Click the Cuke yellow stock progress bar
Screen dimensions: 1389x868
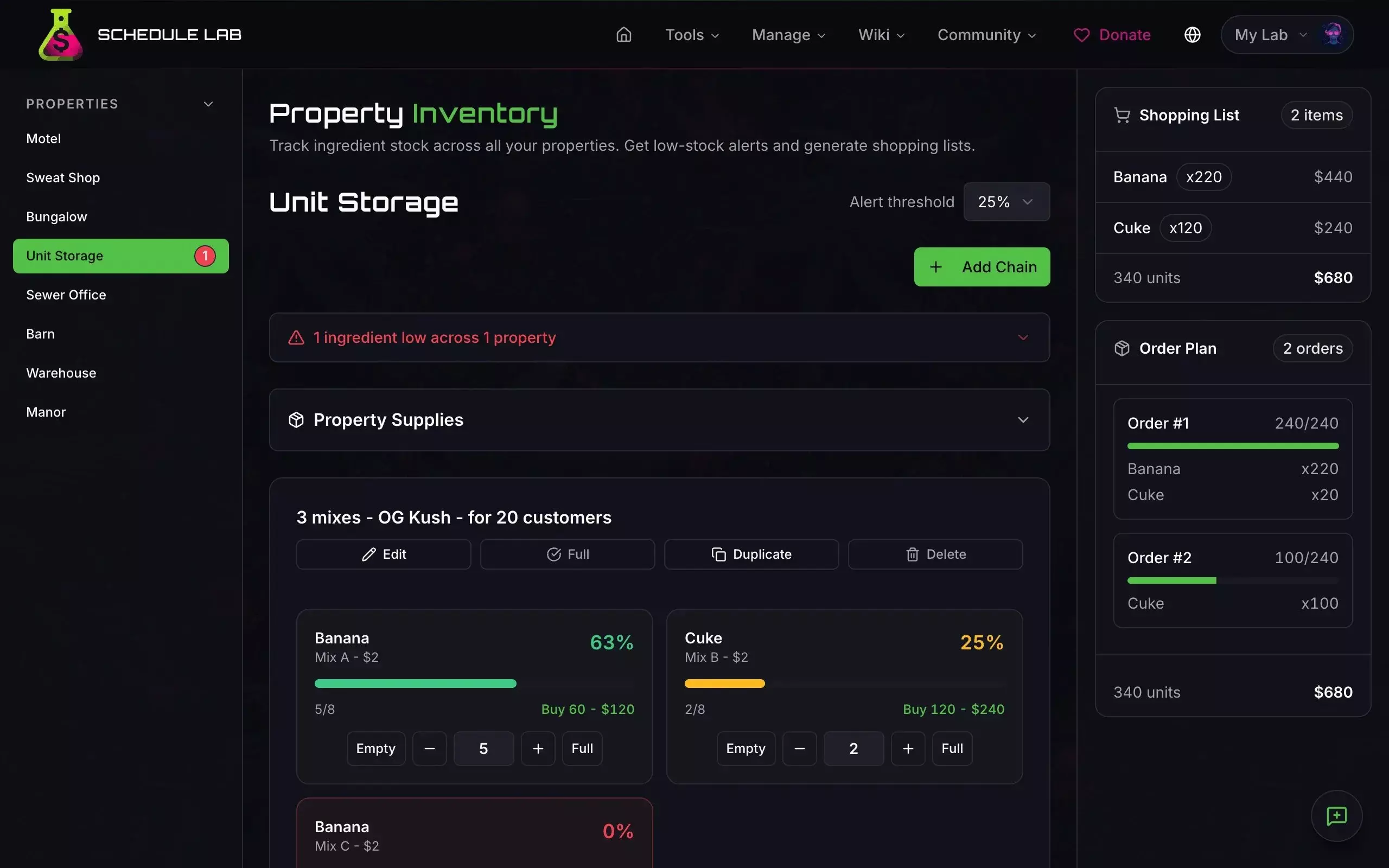(724, 684)
